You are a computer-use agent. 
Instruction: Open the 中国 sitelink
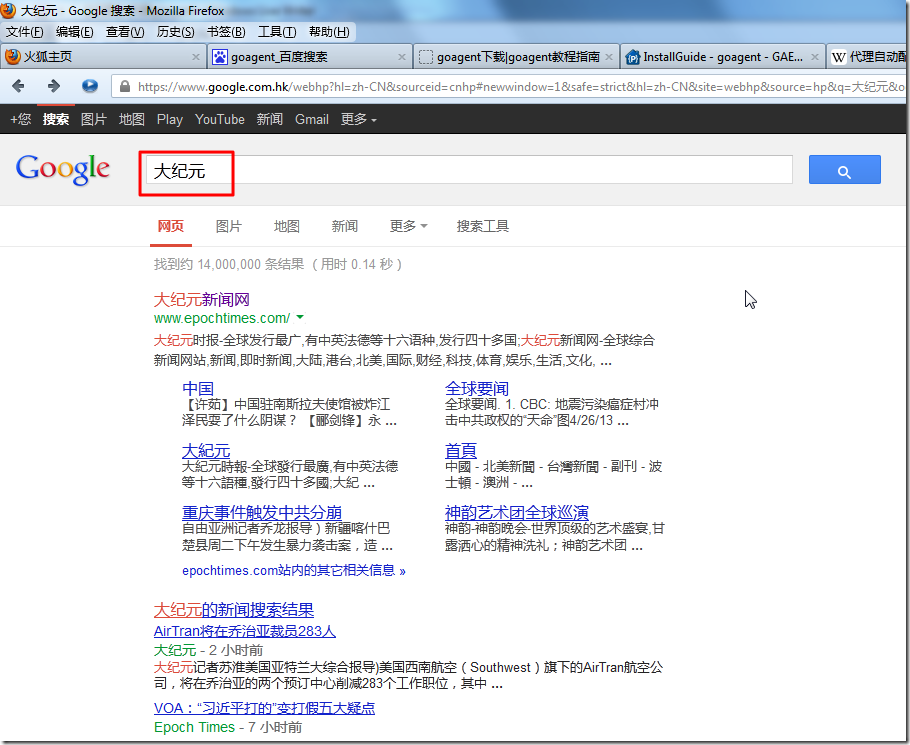click(x=198, y=388)
